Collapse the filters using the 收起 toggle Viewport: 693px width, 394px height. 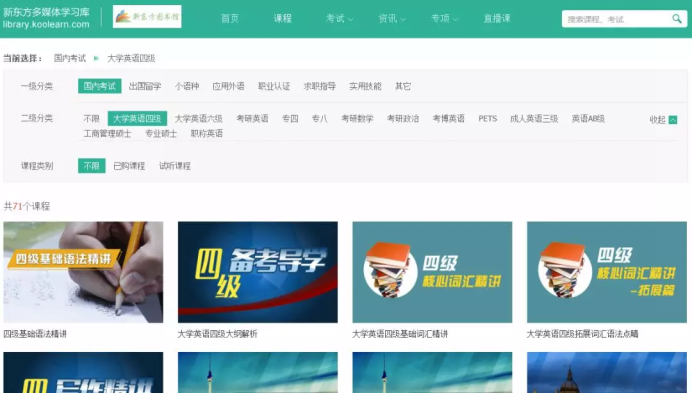[663, 119]
